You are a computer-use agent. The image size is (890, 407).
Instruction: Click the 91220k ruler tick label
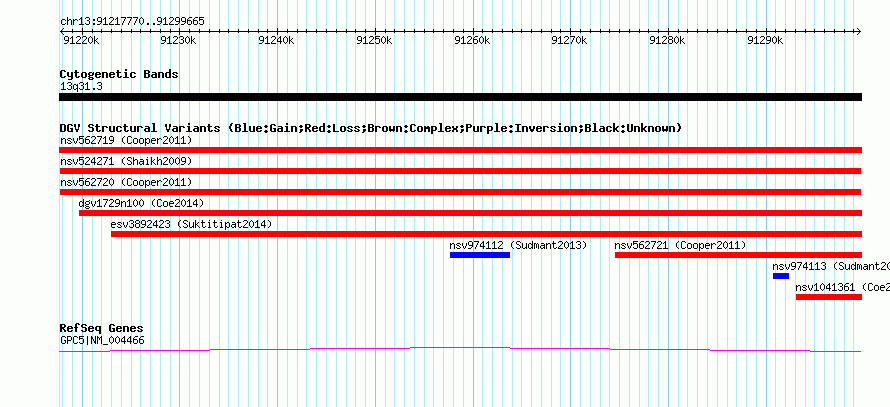[81, 40]
